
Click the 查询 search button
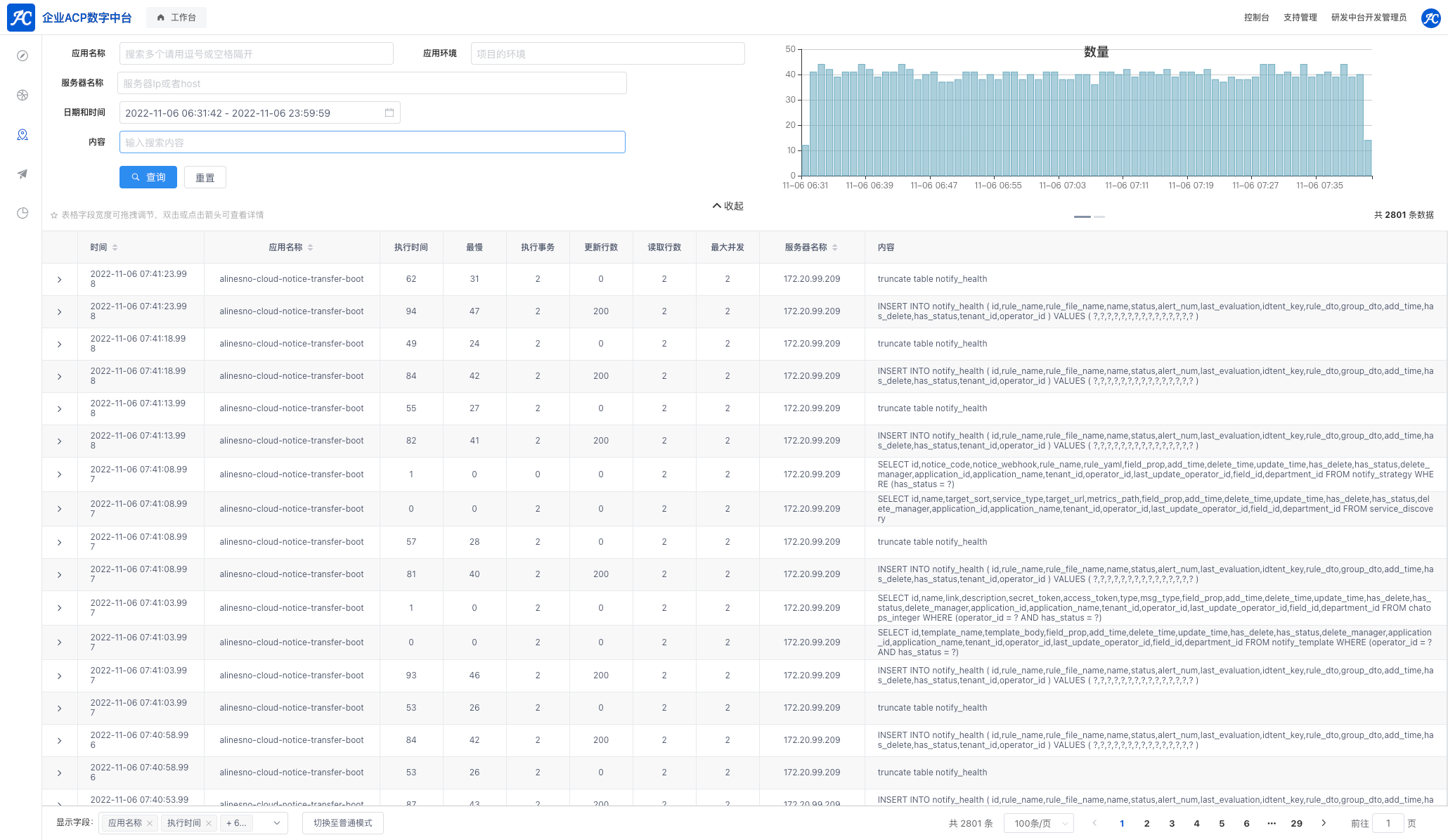click(148, 177)
